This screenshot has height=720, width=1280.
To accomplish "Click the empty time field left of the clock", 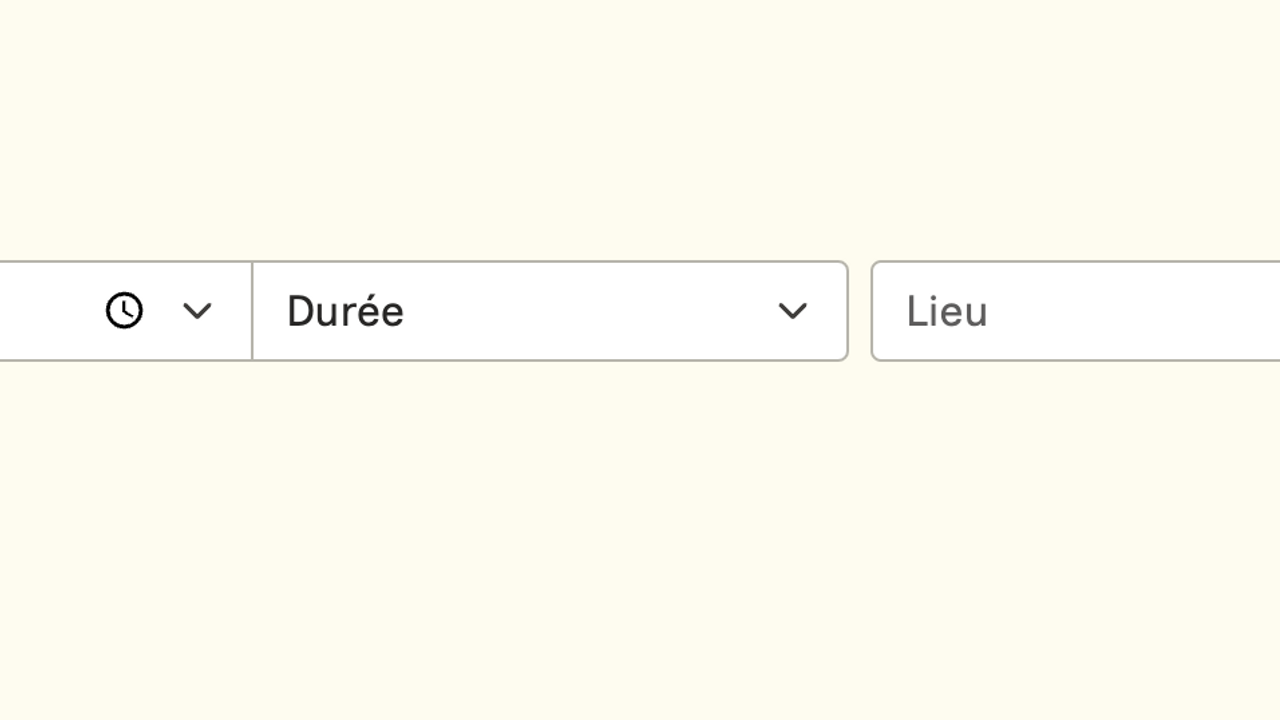I will coord(45,311).
